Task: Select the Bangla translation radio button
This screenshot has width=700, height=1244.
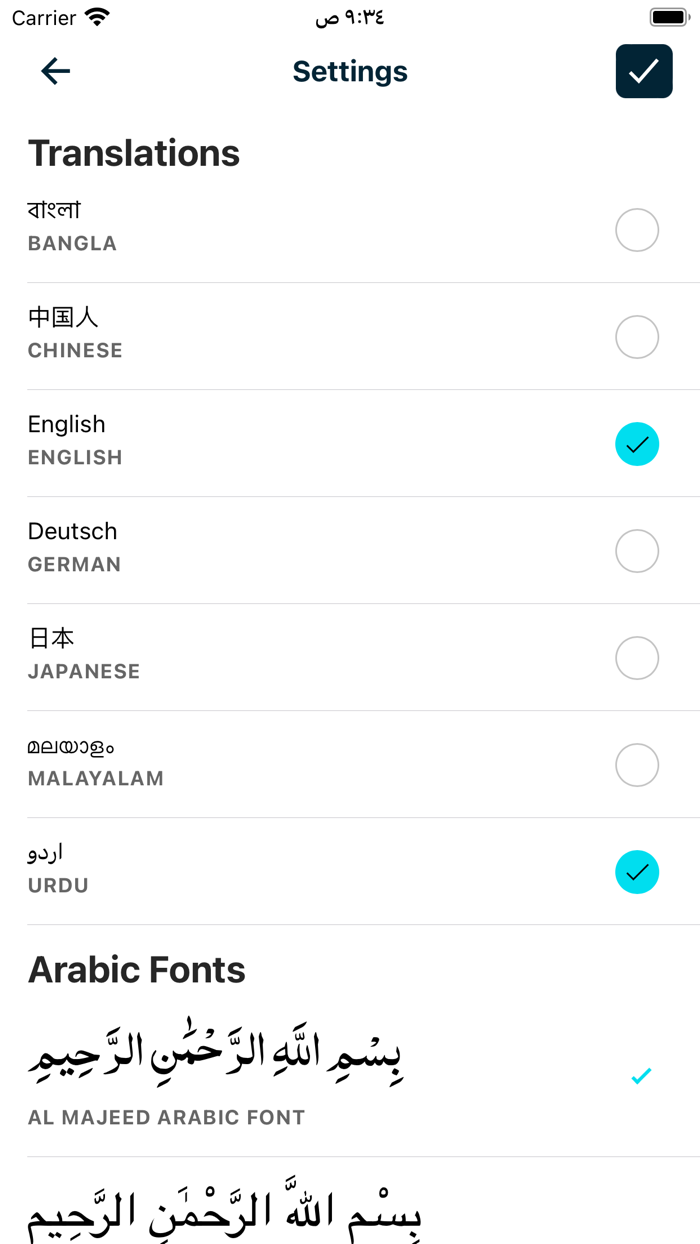Action: (x=637, y=230)
